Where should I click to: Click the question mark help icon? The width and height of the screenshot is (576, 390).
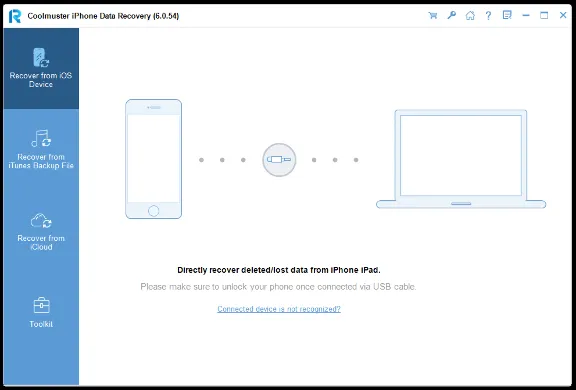coord(488,15)
